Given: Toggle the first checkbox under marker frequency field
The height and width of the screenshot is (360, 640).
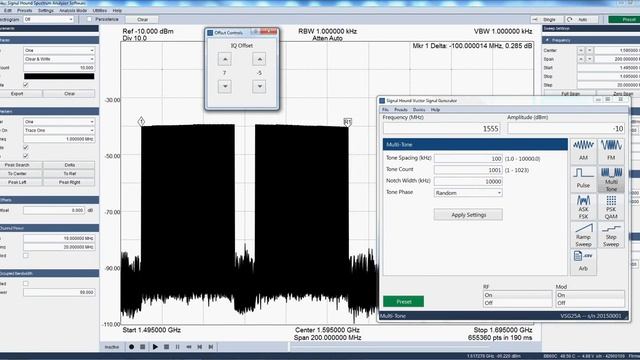Looking at the screenshot, I should click(x=26, y=147).
